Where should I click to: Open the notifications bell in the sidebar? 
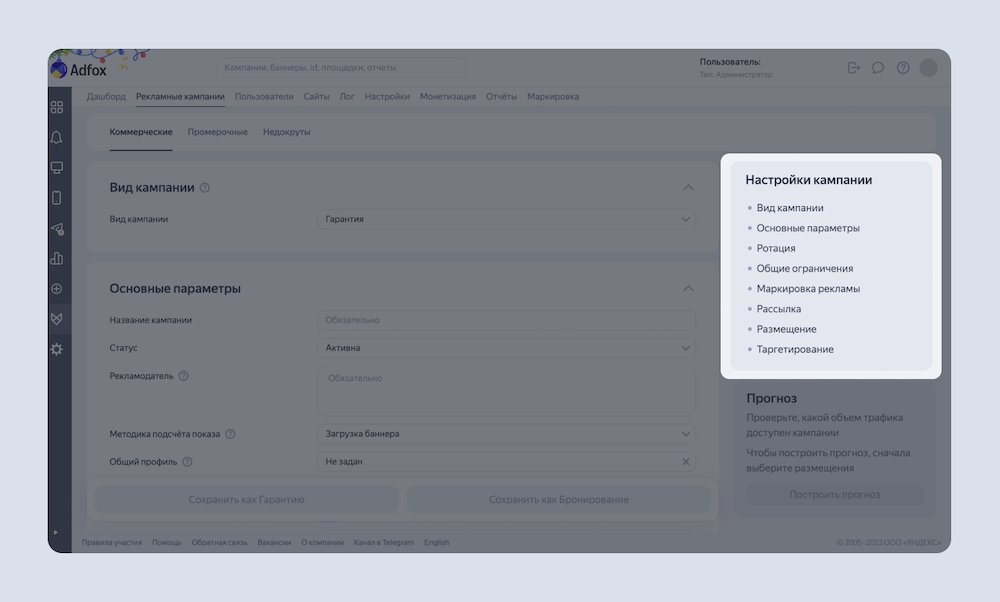(x=57, y=137)
